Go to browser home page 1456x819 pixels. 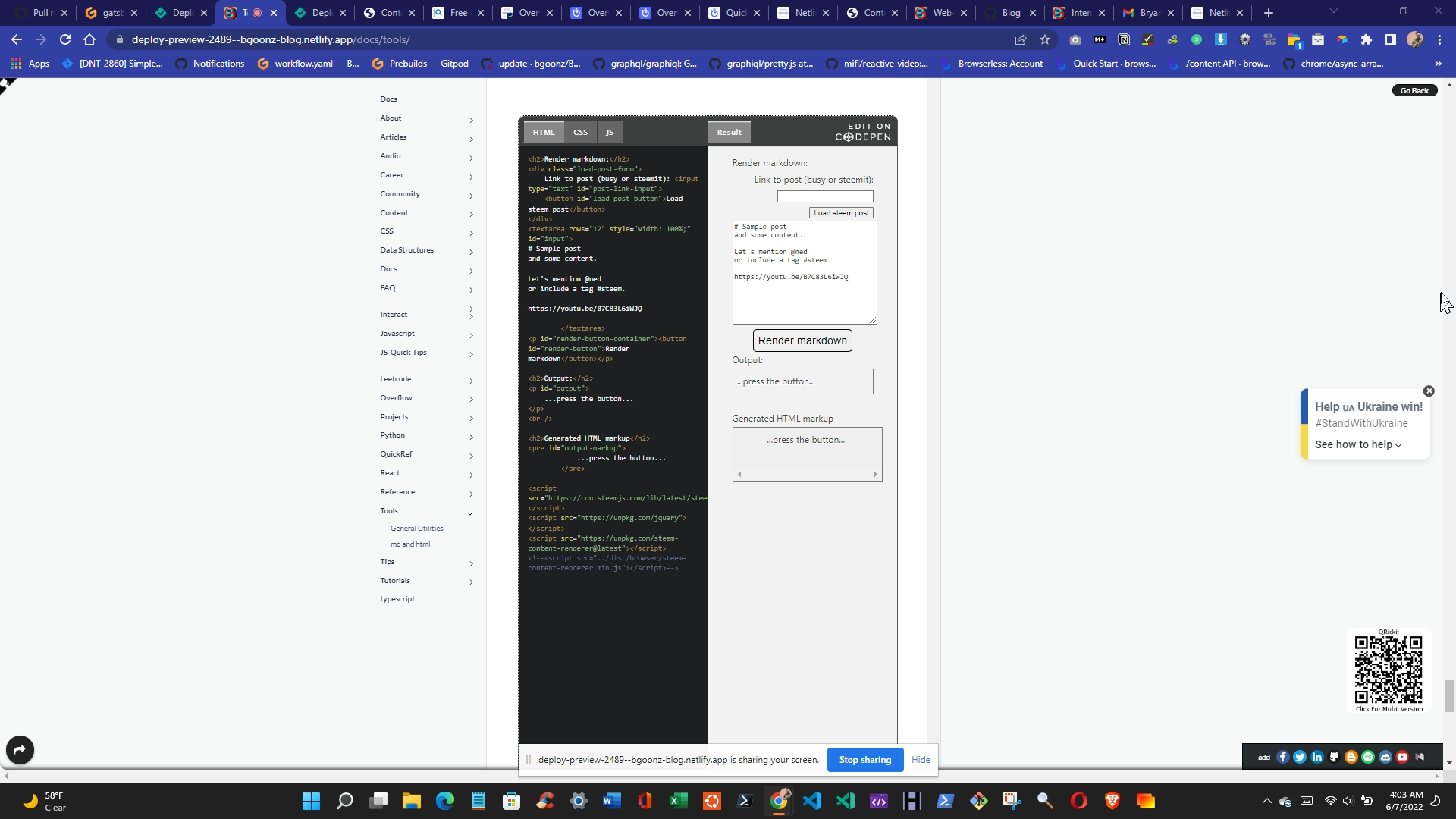89,39
